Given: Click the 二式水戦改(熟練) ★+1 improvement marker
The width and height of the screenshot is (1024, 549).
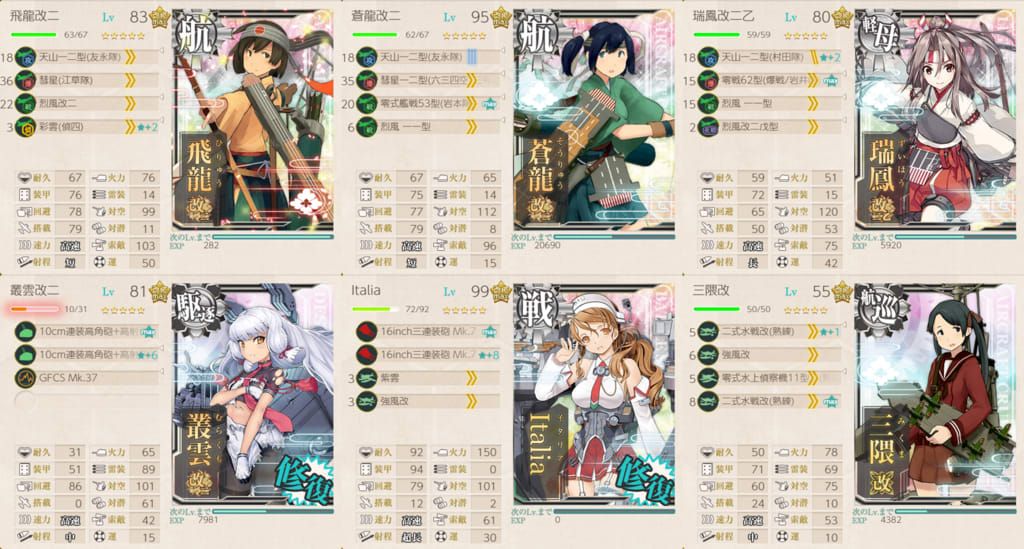Looking at the screenshot, I should pyautogui.click(x=829, y=332).
